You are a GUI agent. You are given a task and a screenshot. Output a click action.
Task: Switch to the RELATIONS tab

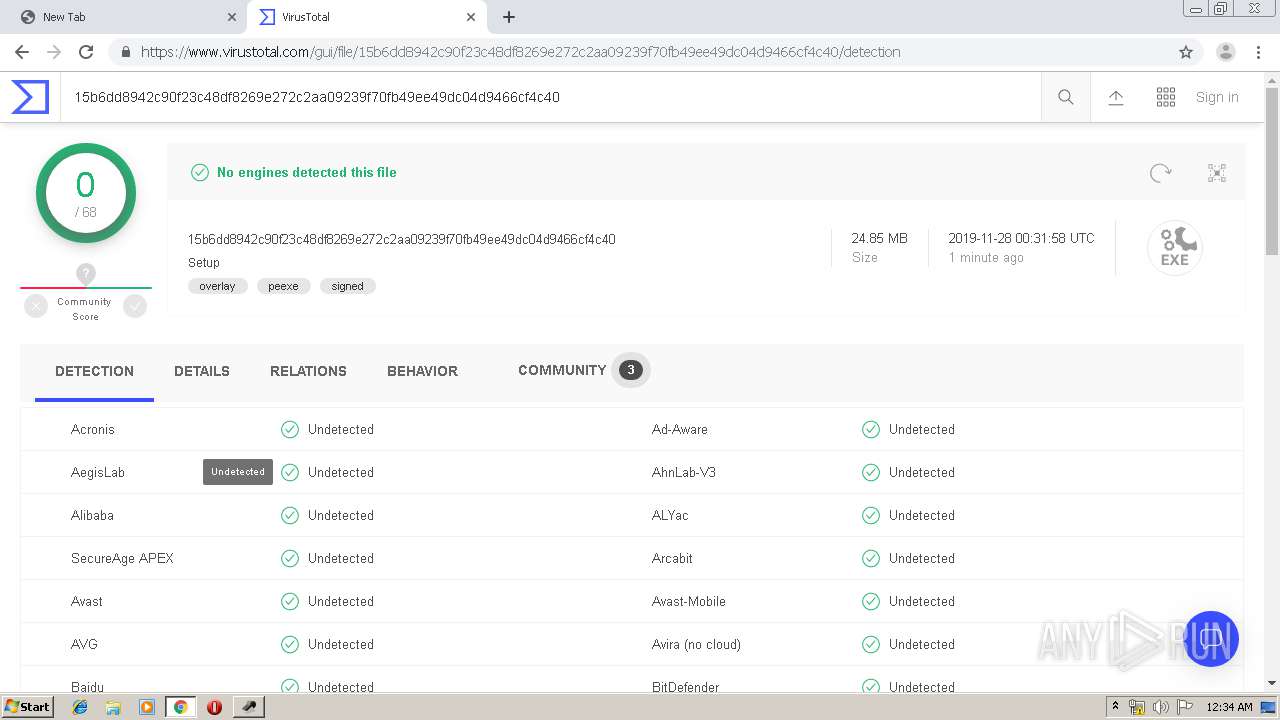tap(308, 371)
